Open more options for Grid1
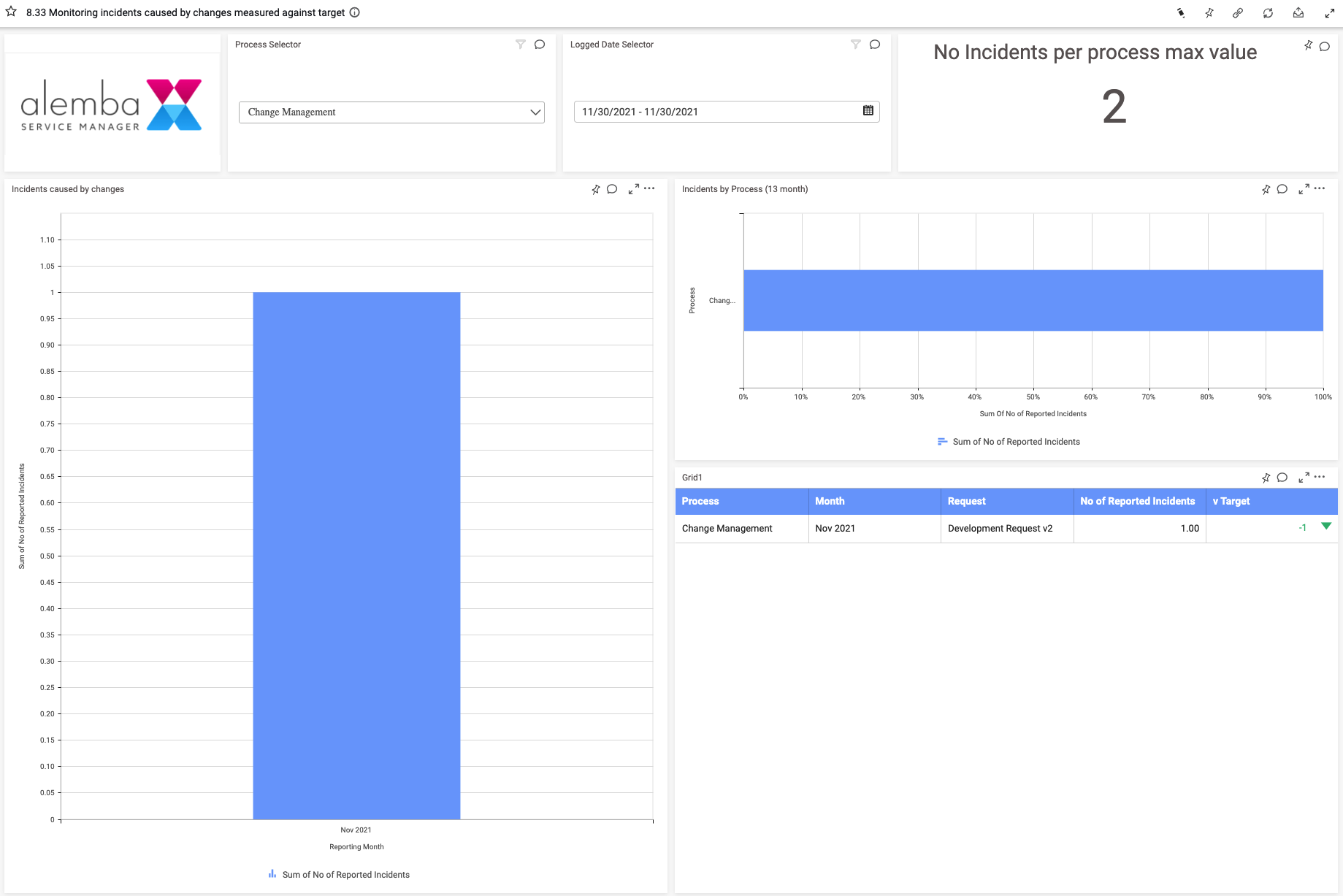This screenshot has width=1343, height=896. click(1320, 477)
